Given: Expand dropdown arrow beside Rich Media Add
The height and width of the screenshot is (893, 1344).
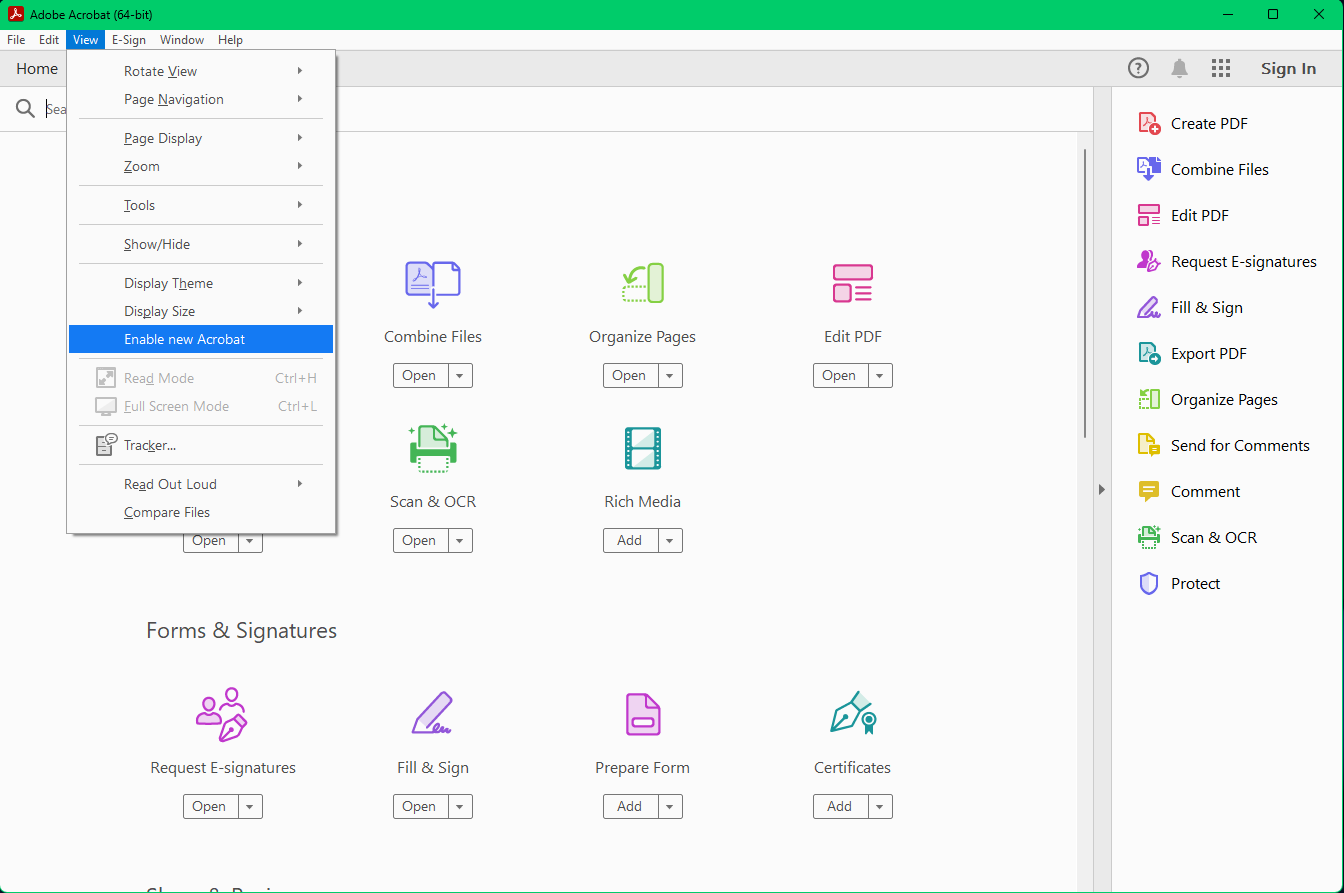Looking at the screenshot, I should (x=669, y=540).
